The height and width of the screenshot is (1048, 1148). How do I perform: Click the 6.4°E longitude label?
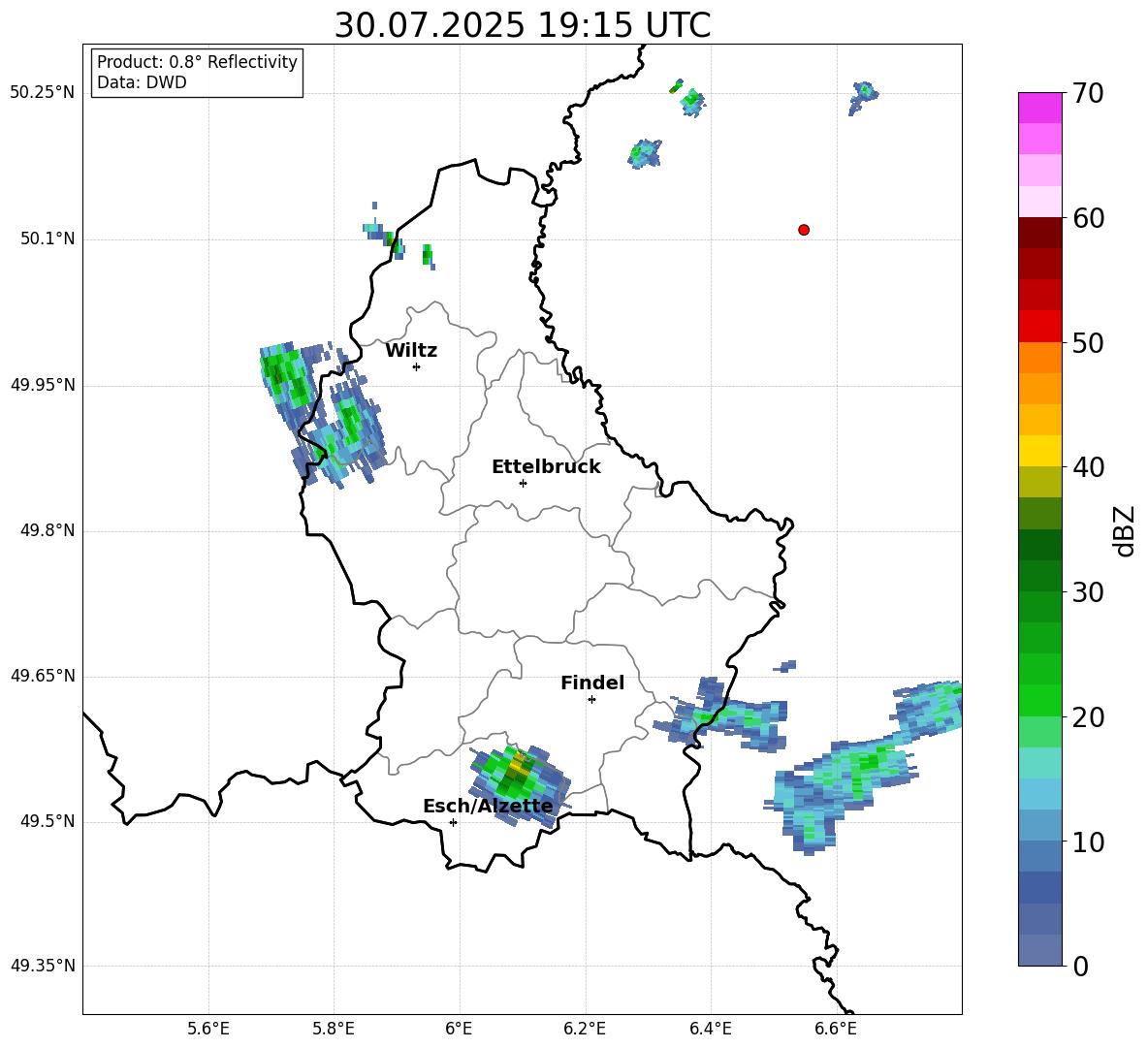click(x=710, y=1029)
